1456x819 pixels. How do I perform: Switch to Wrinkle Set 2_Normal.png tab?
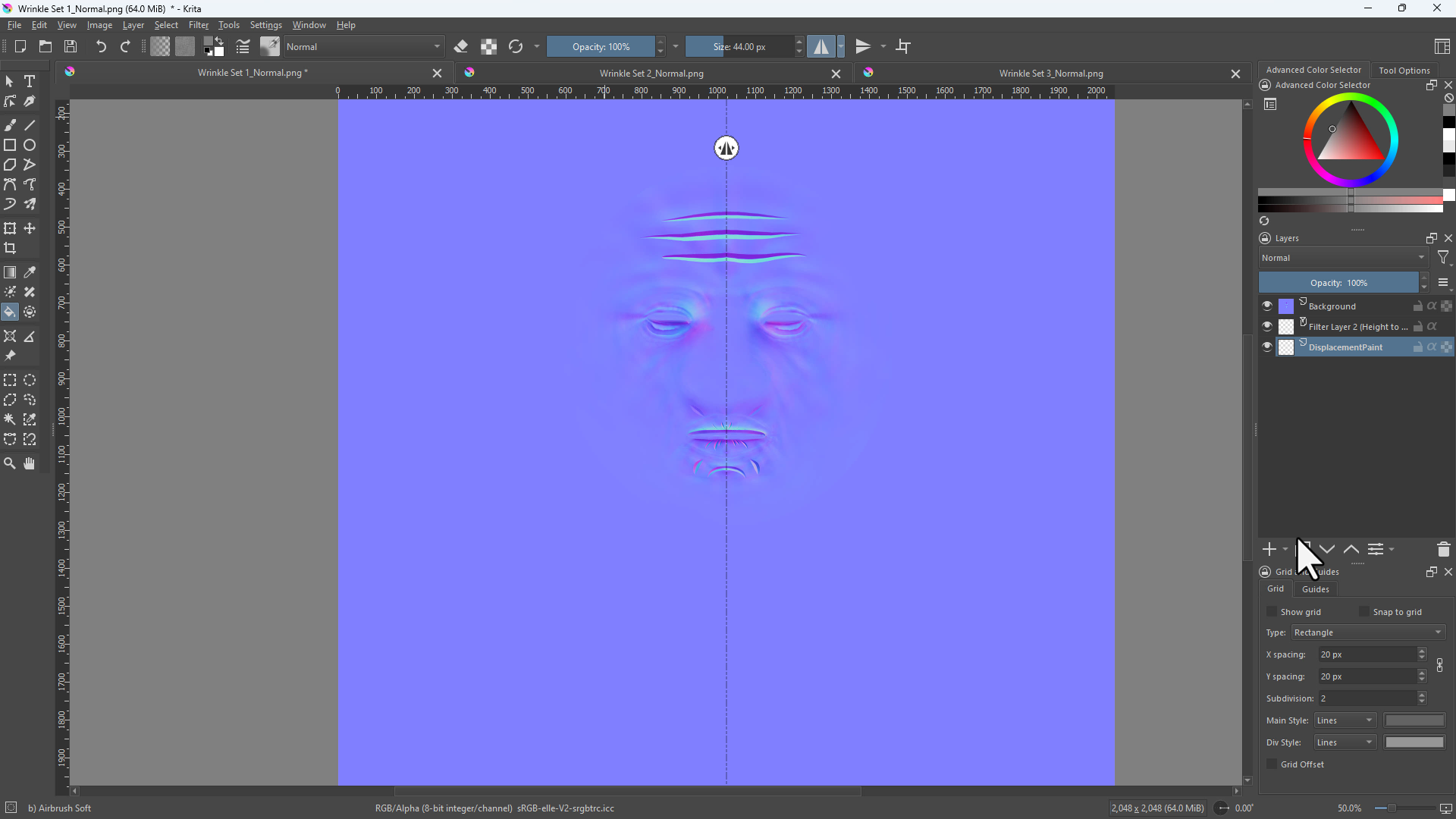pyautogui.click(x=651, y=74)
